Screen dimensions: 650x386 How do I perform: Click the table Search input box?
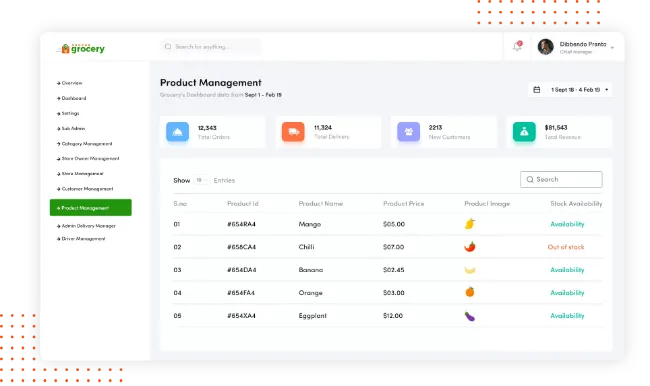pyautogui.click(x=561, y=180)
